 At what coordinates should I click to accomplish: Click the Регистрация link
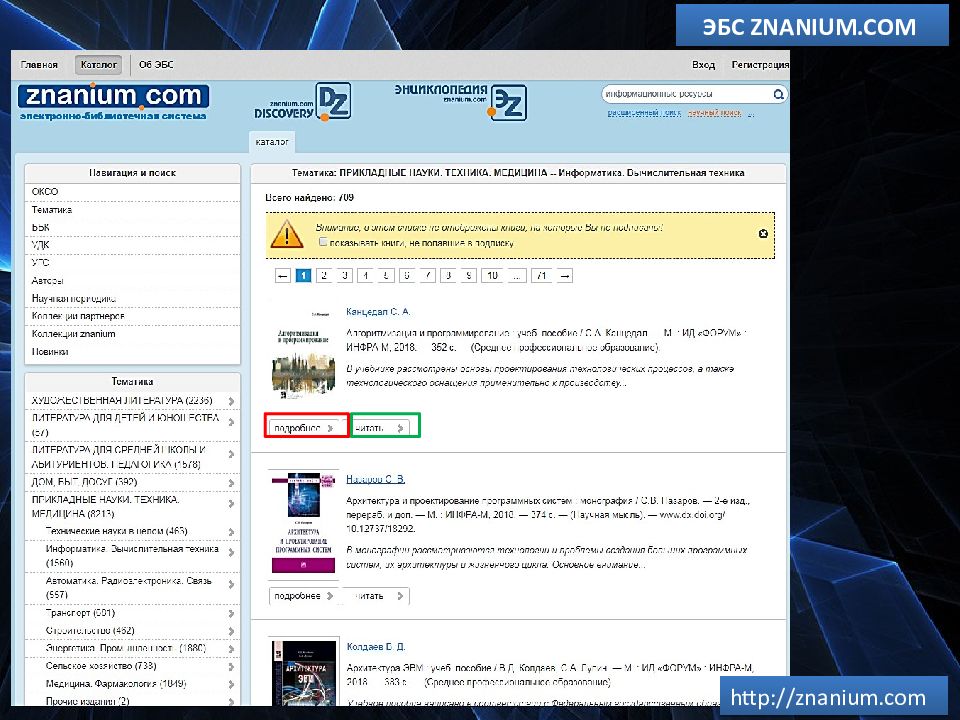click(760, 65)
